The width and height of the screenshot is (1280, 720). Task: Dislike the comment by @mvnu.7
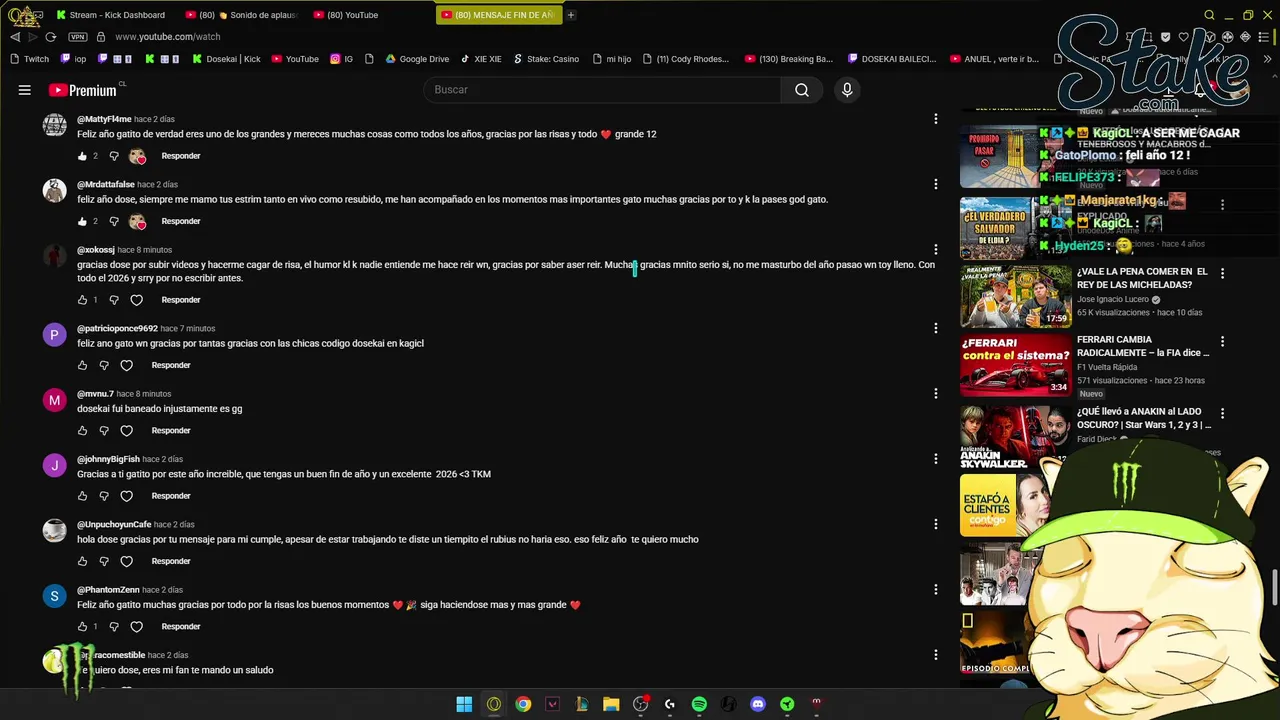click(104, 431)
